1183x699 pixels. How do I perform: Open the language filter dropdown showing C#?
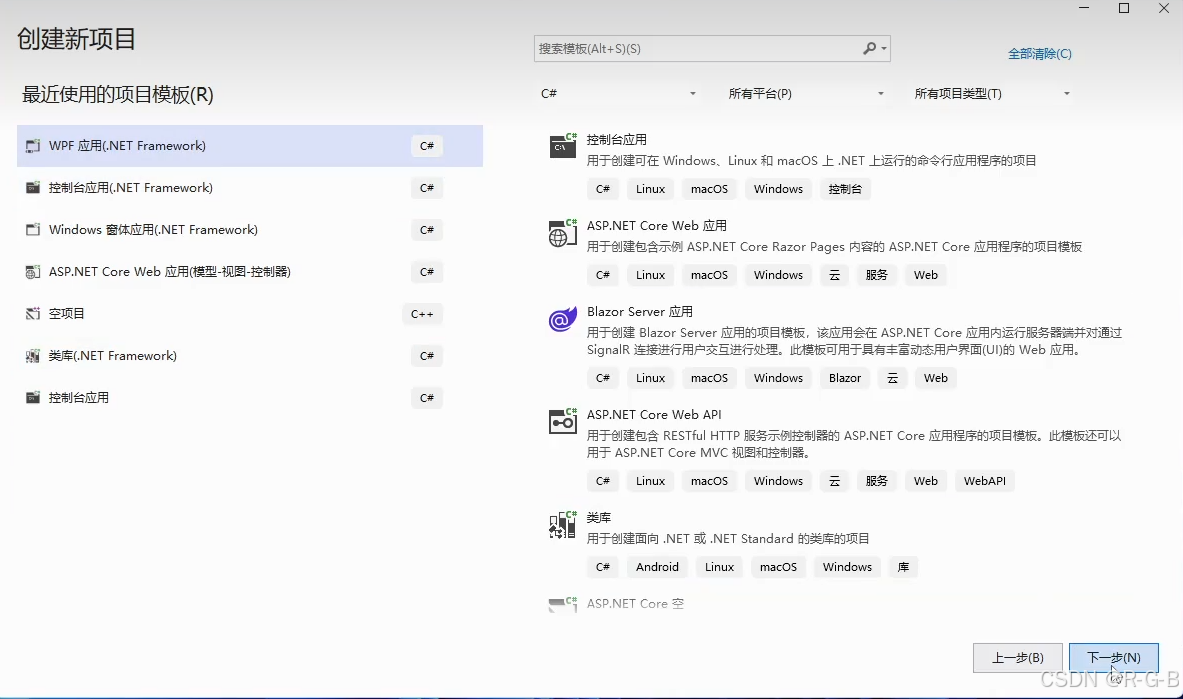pyautogui.click(x=617, y=94)
